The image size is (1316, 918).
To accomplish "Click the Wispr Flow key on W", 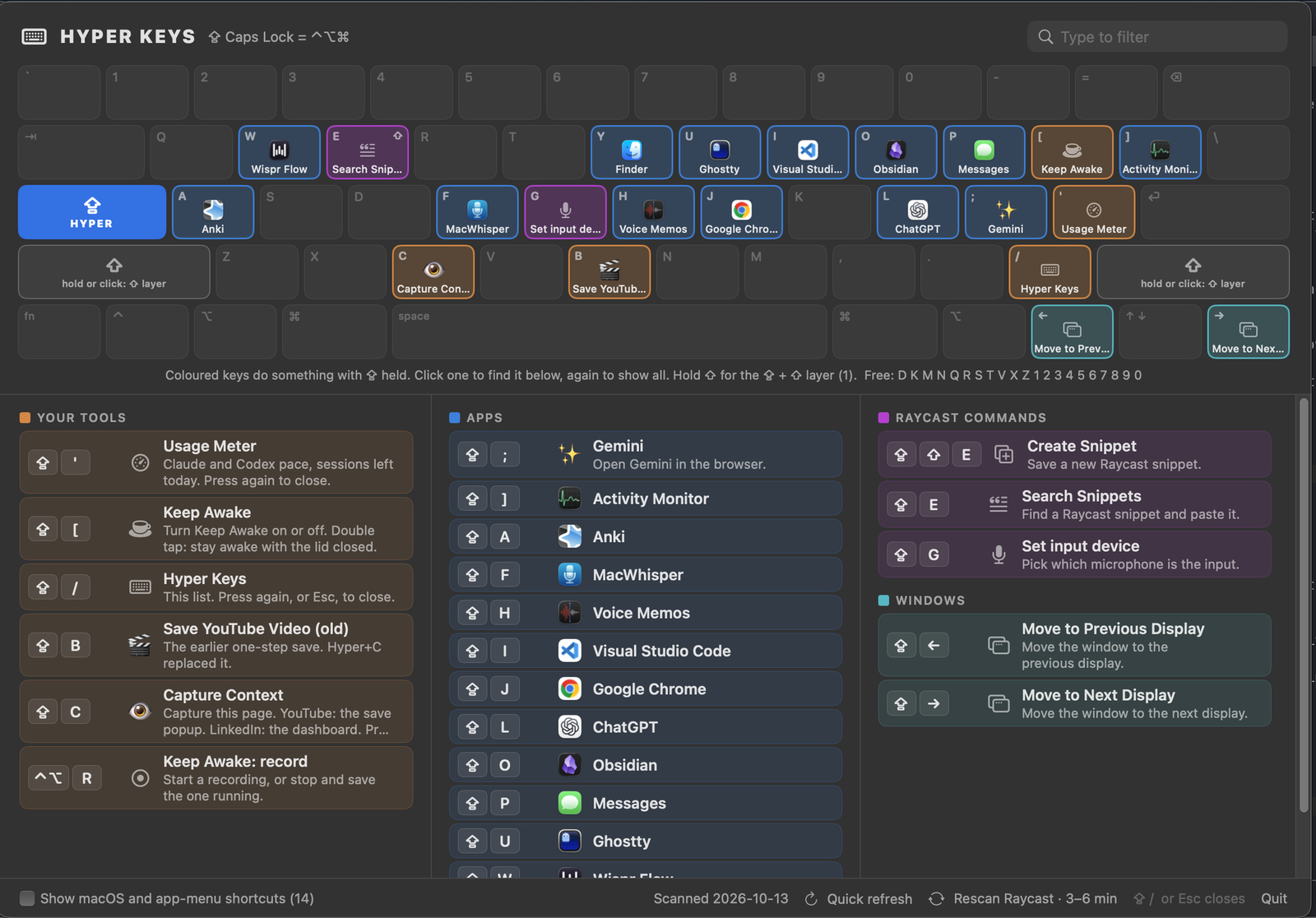I will pyautogui.click(x=279, y=152).
